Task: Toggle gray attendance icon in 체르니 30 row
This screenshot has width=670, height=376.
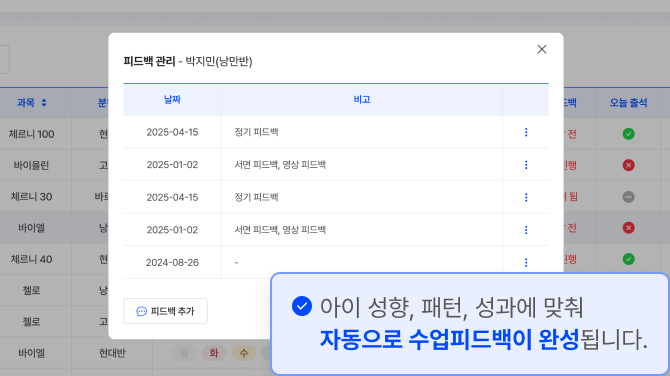Action: [629, 197]
